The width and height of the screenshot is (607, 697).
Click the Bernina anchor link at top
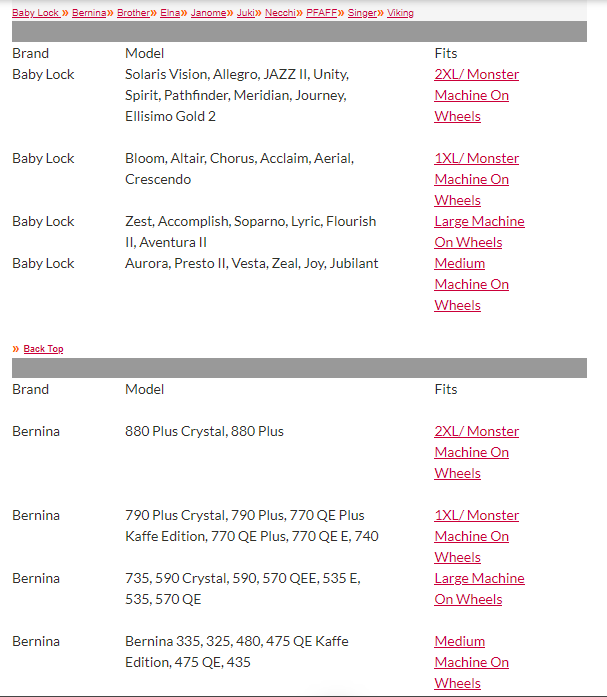pyautogui.click(x=88, y=13)
